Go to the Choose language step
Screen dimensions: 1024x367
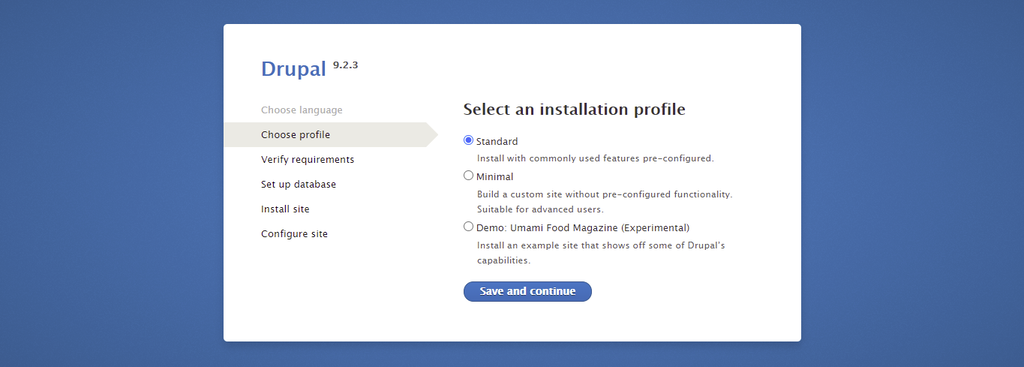tap(302, 110)
